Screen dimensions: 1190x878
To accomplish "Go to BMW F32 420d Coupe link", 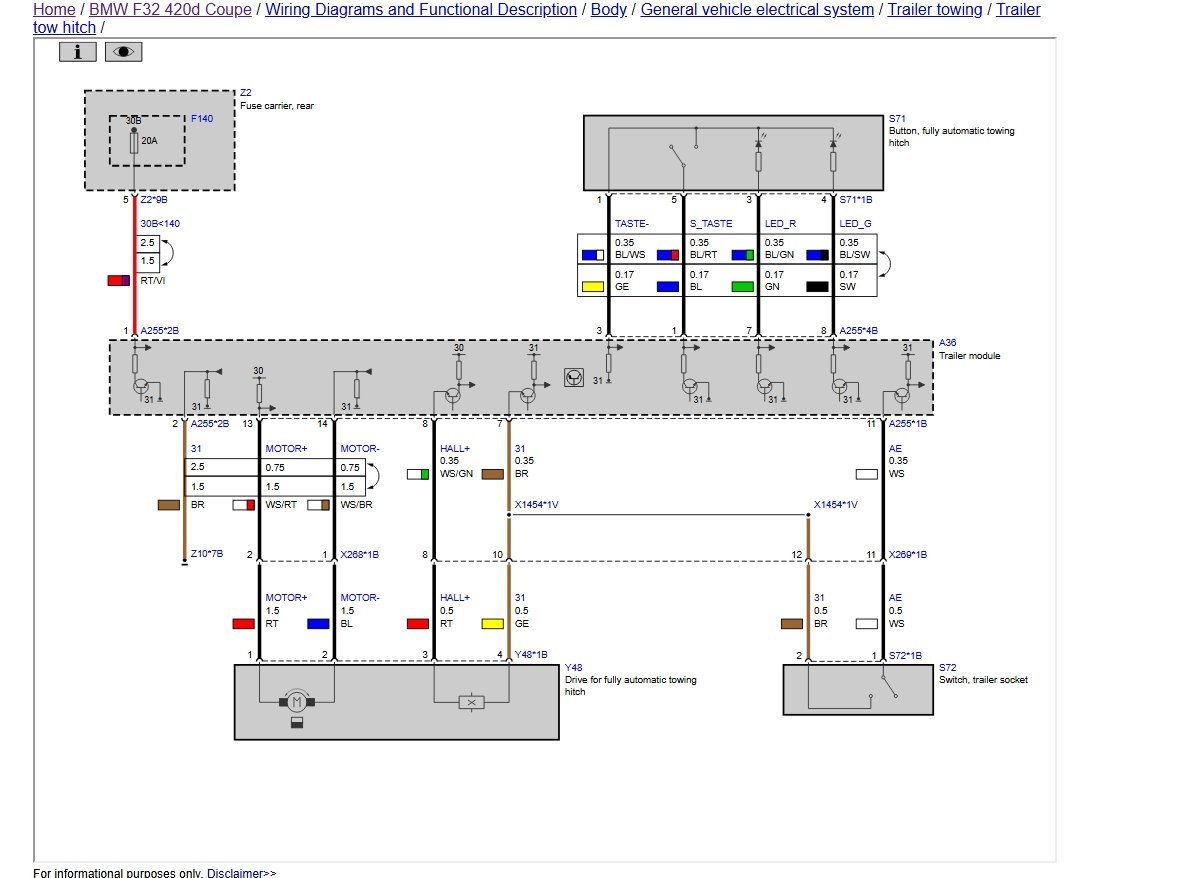I will point(170,10).
